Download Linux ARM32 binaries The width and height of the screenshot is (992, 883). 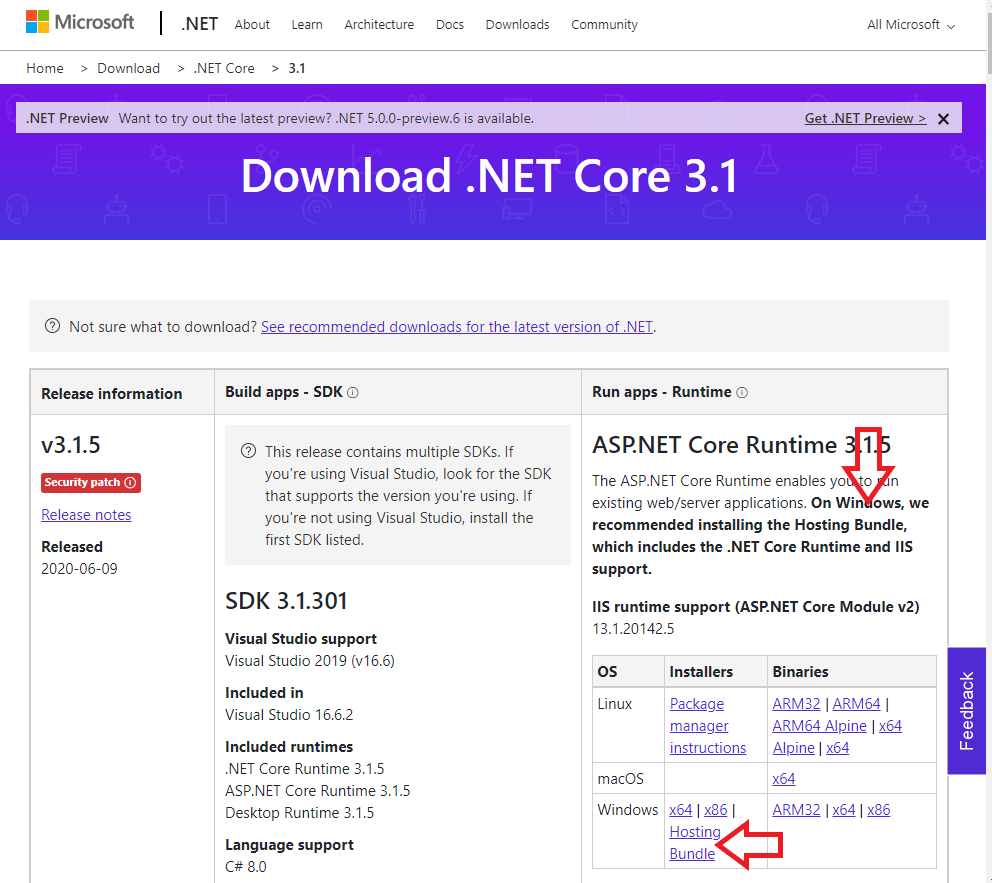click(796, 704)
